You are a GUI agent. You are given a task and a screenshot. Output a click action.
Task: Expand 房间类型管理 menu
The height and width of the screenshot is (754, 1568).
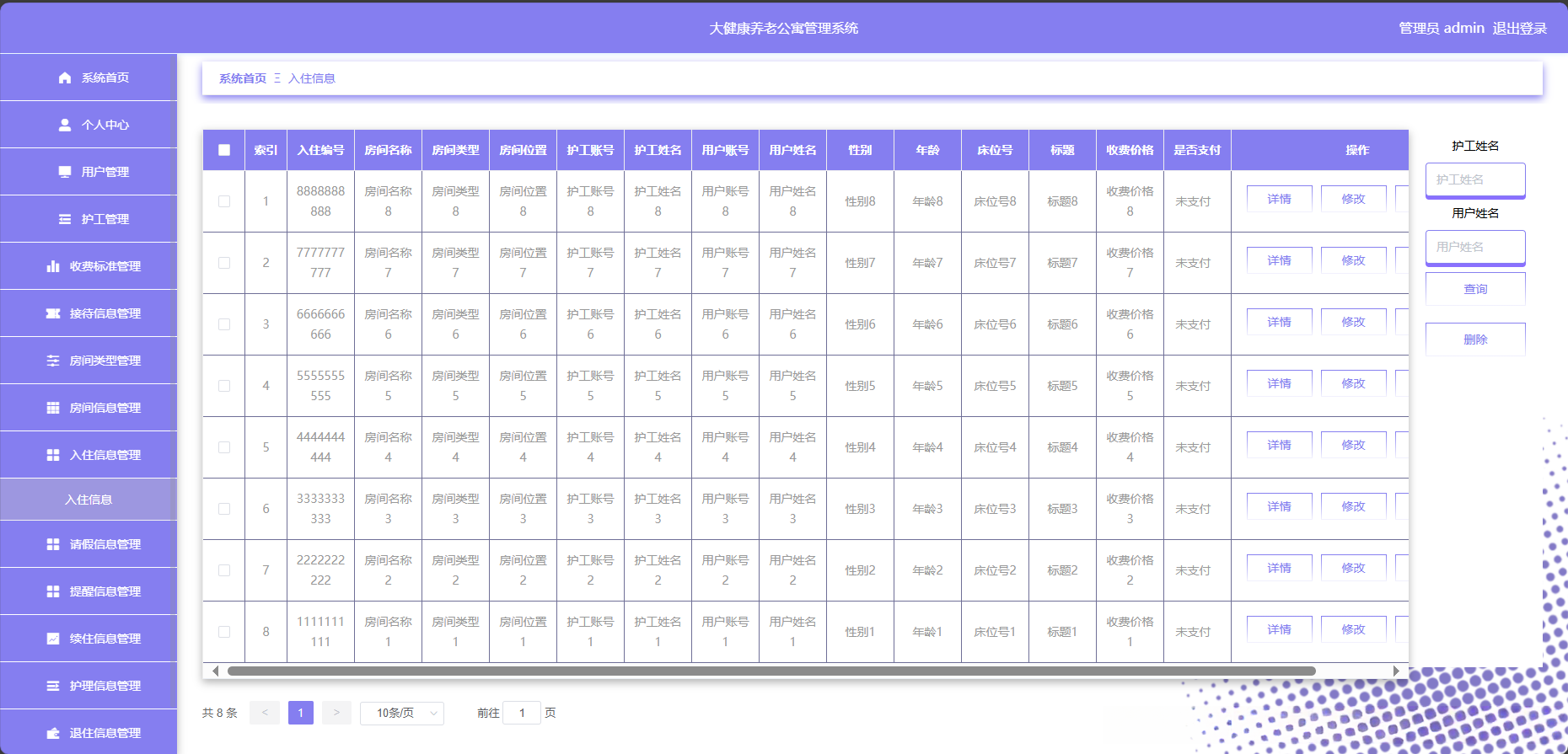click(x=89, y=361)
